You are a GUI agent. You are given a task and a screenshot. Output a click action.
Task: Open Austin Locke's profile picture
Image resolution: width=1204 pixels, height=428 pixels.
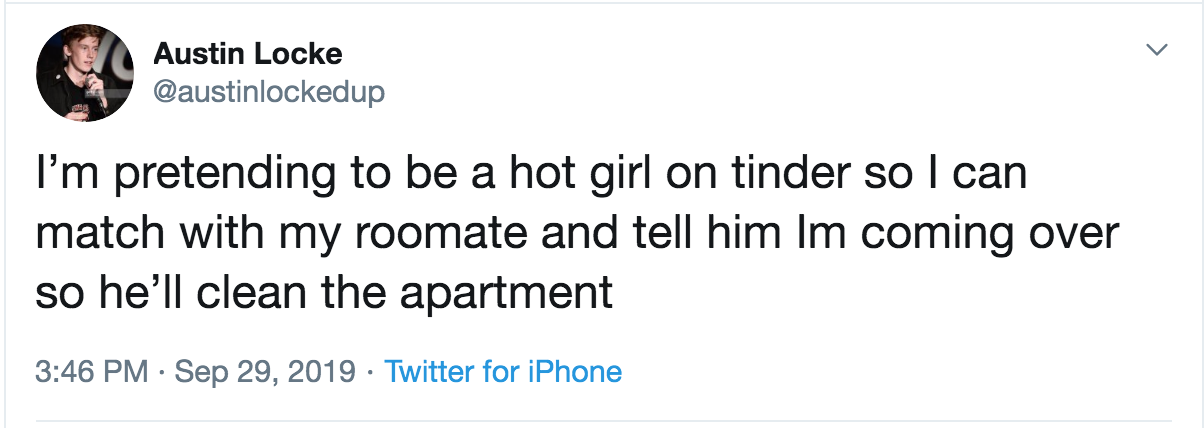pyautogui.click(x=84, y=73)
